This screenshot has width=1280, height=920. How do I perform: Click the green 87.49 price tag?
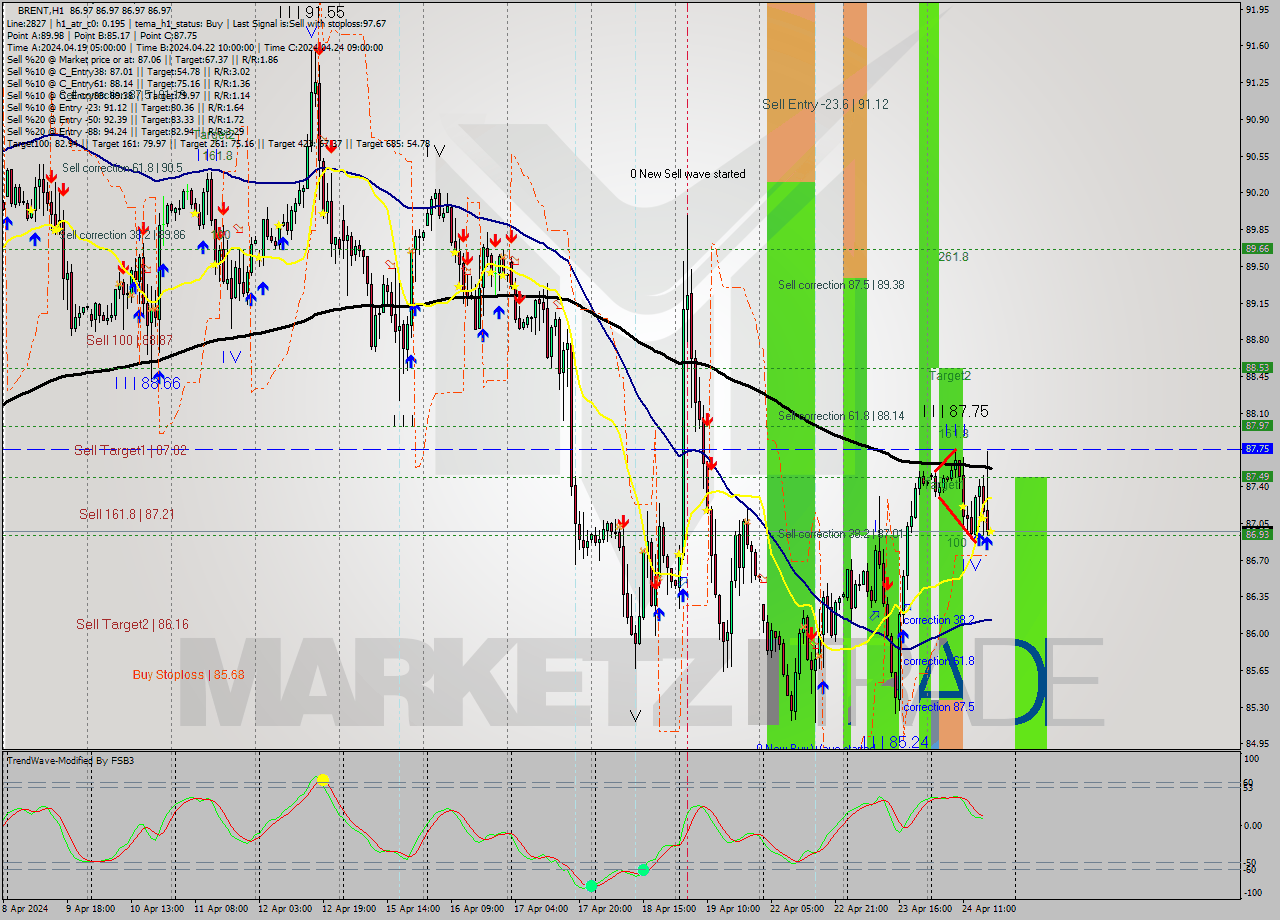coord(1257,476)
